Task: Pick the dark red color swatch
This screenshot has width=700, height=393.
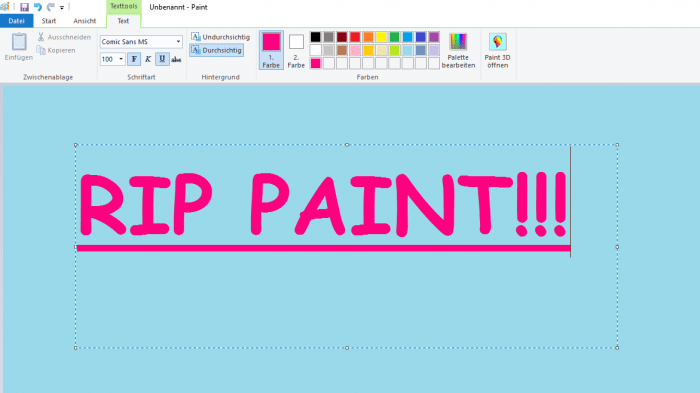Action: tap(342, 37)
